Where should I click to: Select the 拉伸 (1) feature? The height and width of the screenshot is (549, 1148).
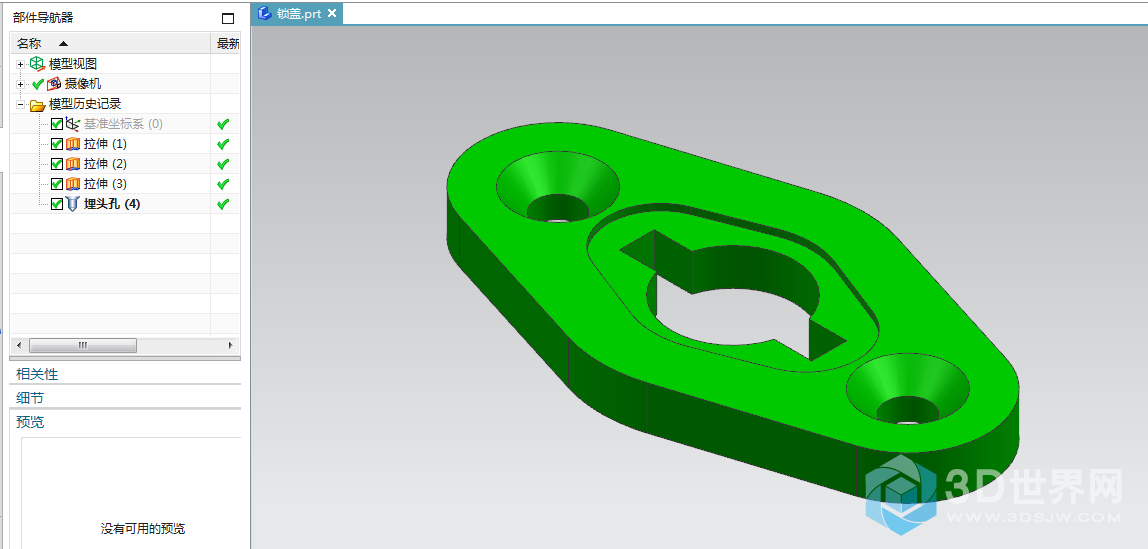click(105, 143)
